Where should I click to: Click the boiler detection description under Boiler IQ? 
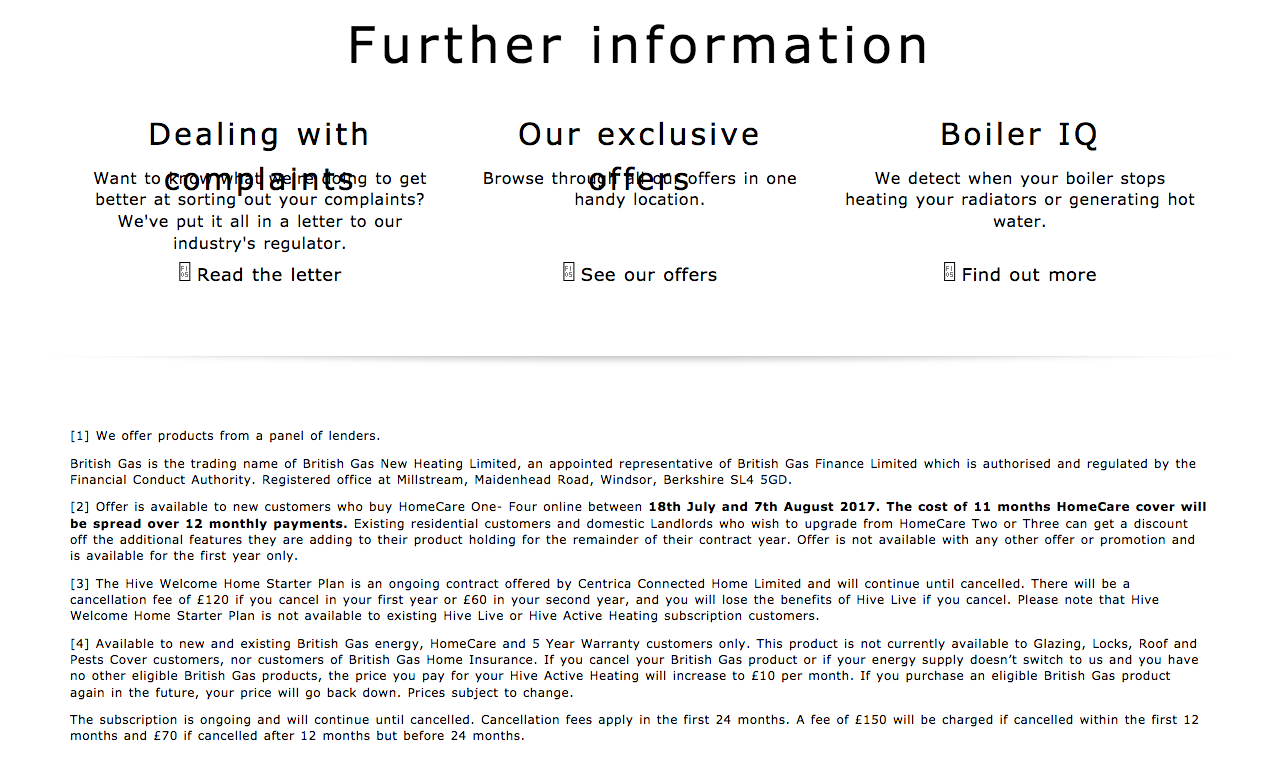pos(1019,200)
